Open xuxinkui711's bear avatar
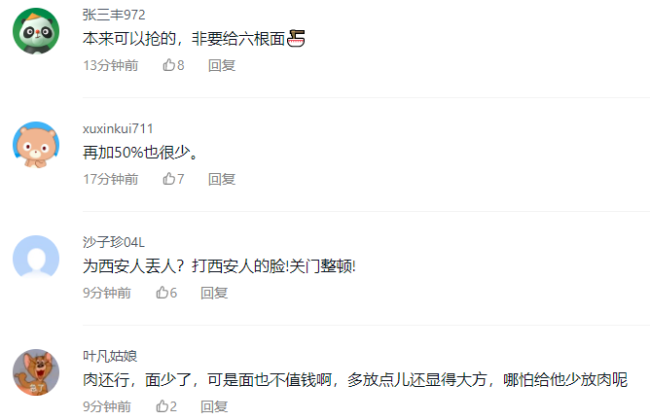Image resolution: width=650 pixels, height=420 pixels. coord(36,145)
